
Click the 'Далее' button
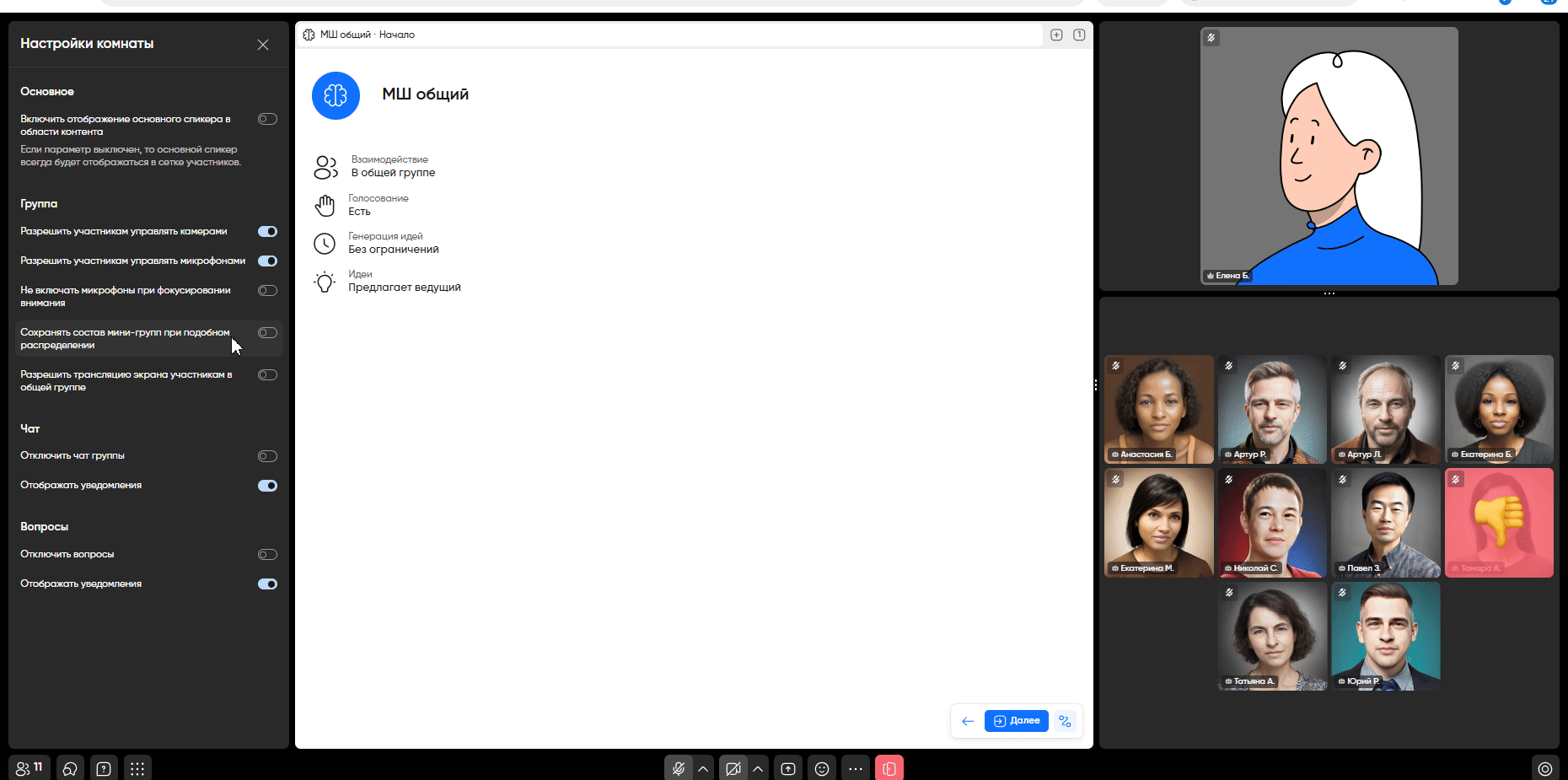point(1016,721)
